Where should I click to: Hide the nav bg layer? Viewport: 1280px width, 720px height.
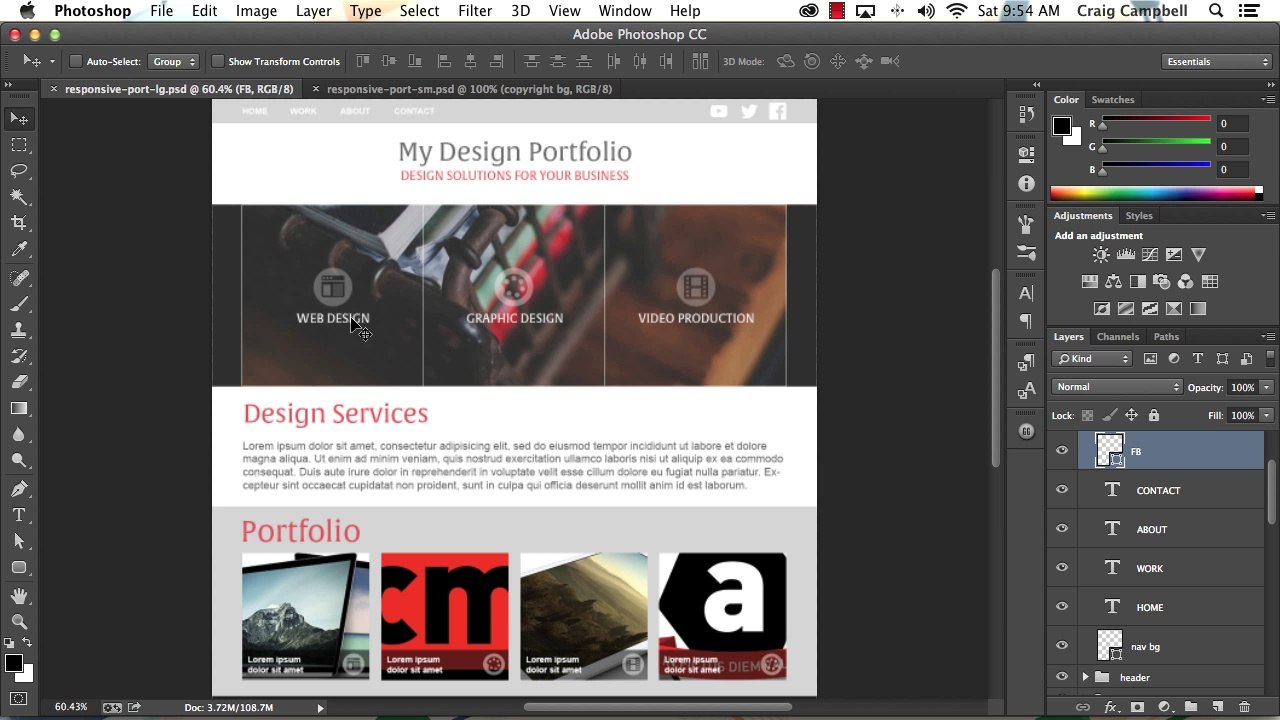[x=1062, y=646]
